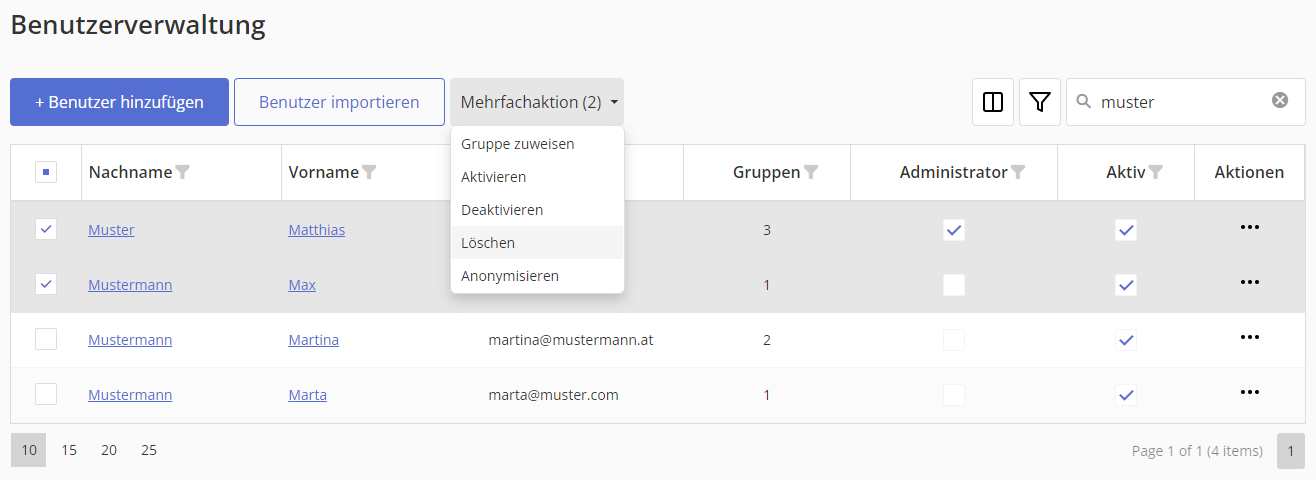The image size is (1316, 480).
Task: Uncheck row checkbox for Matthias Muster
Action: pos(46,229)
